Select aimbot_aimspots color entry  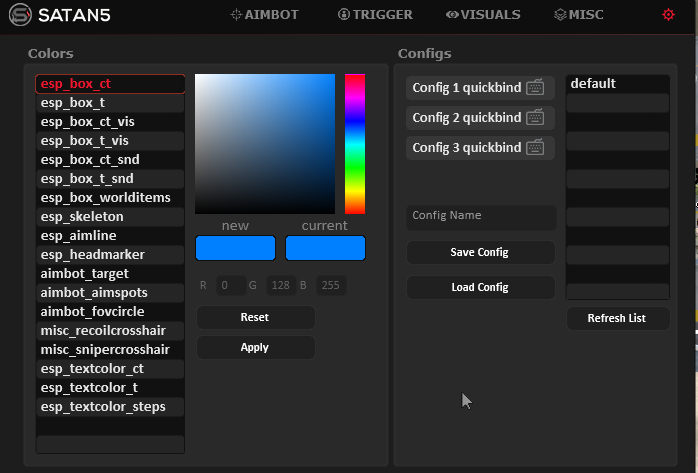110,292
